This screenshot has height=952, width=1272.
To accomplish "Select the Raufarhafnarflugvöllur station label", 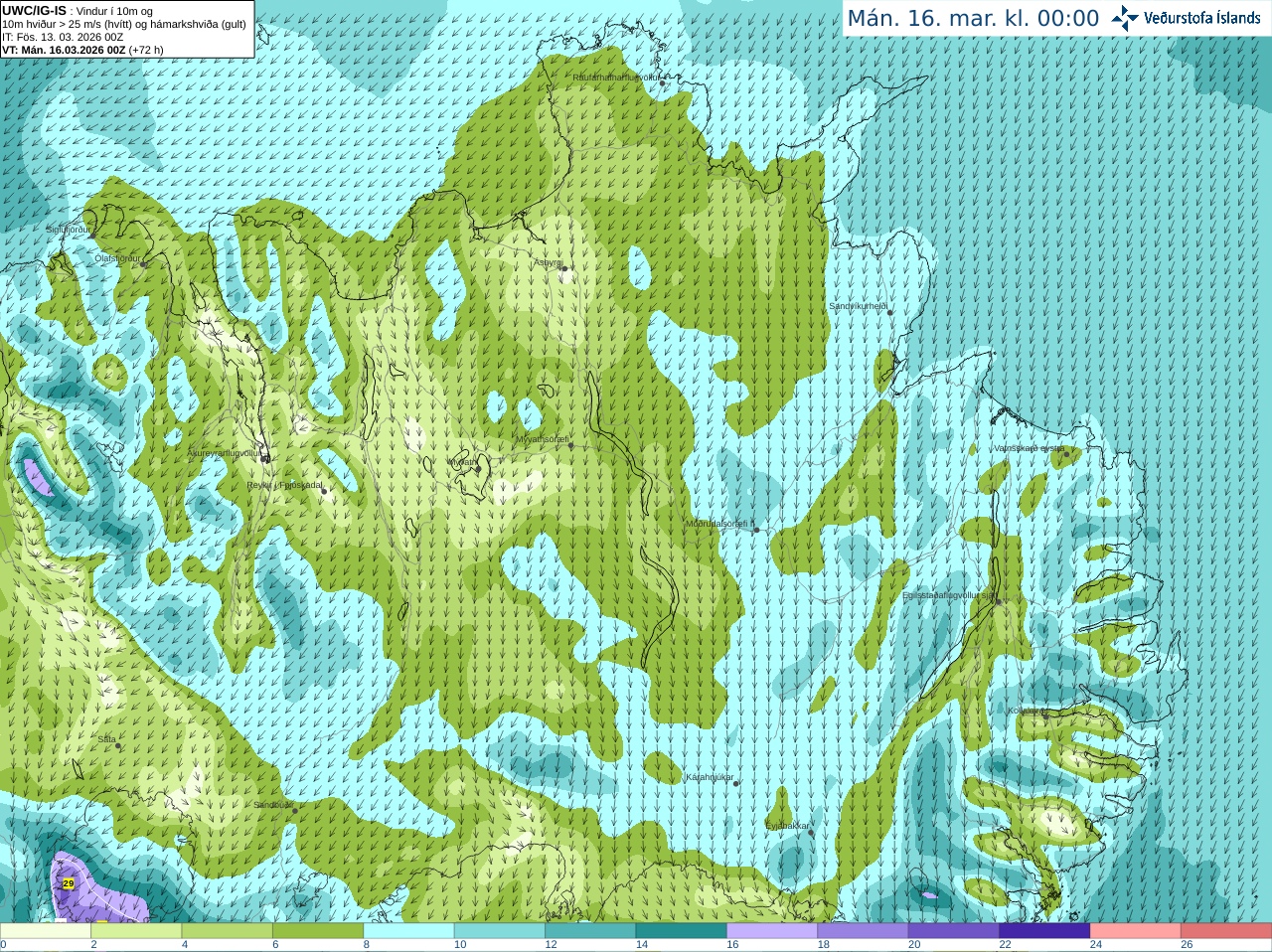I will [x=616, y=77].
